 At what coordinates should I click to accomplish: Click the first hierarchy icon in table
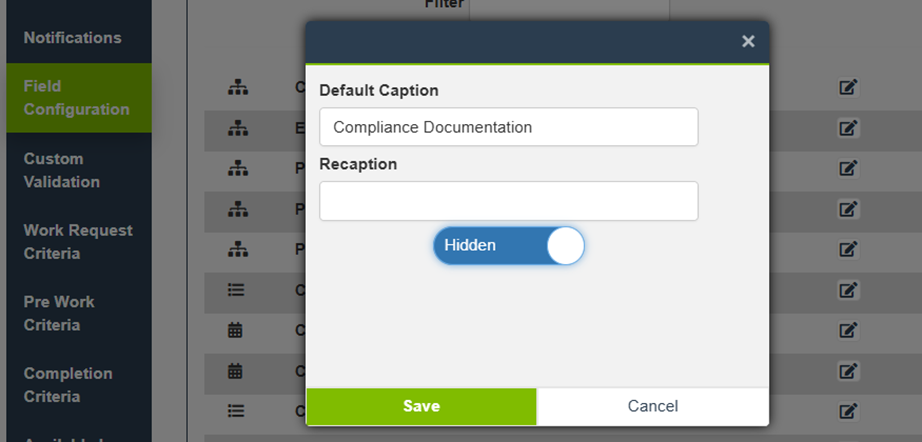(x=237, y=87)
